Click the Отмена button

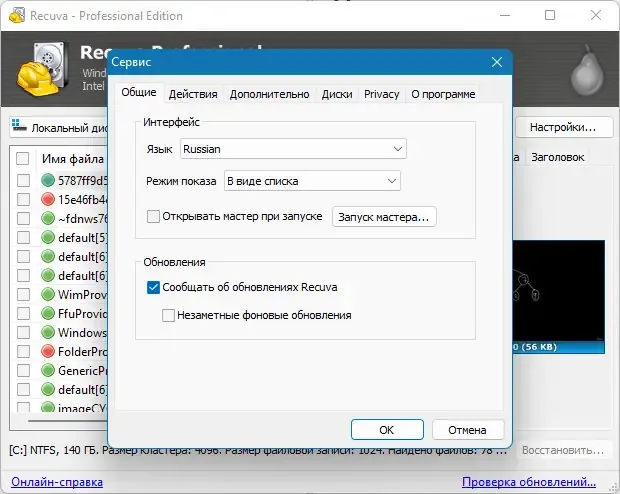click(468, 430)
